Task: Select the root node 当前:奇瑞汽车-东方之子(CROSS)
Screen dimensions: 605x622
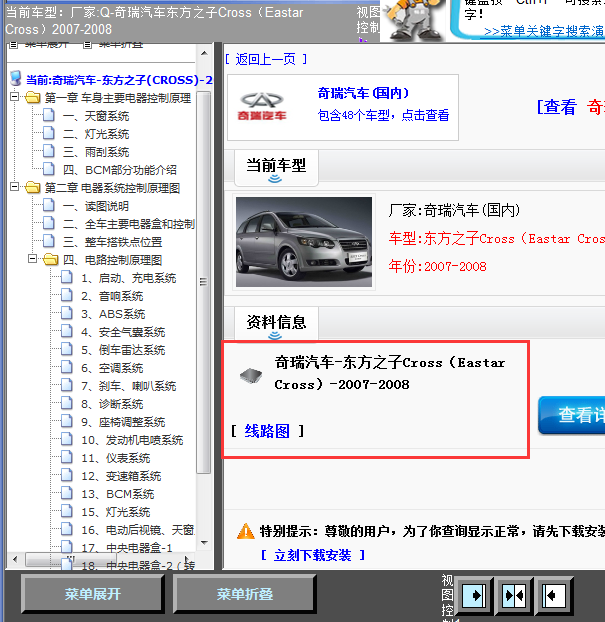Action: (x=119, y=80)
